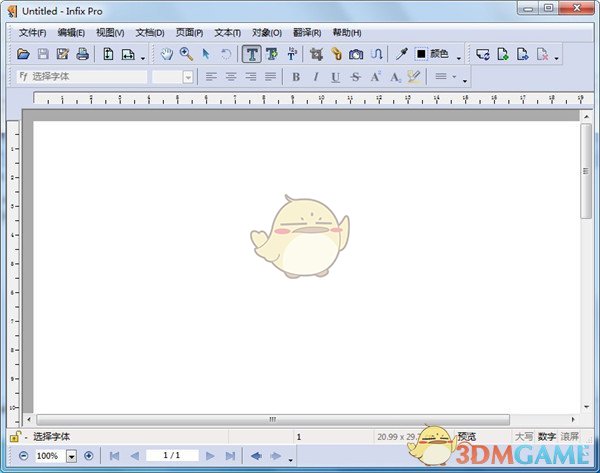Open the 编辑(E) menu
Image resolution: width=600 pixels, height=473 pixels.
tap(71, 33)
